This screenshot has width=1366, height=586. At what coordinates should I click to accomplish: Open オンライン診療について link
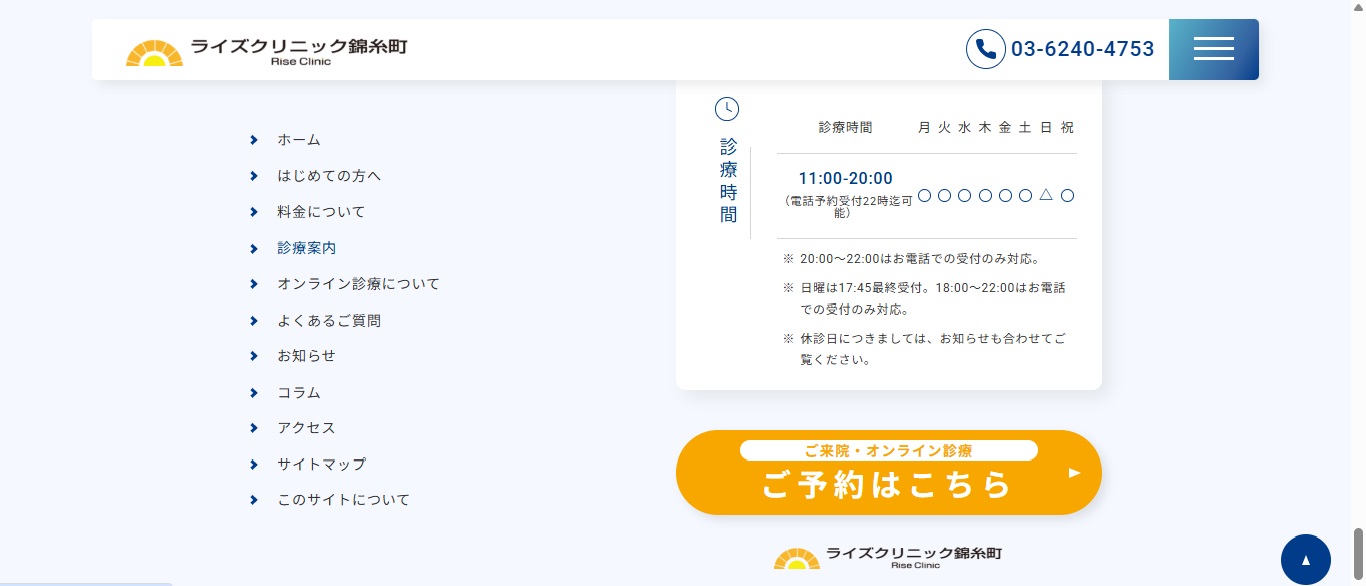[358, 284]
